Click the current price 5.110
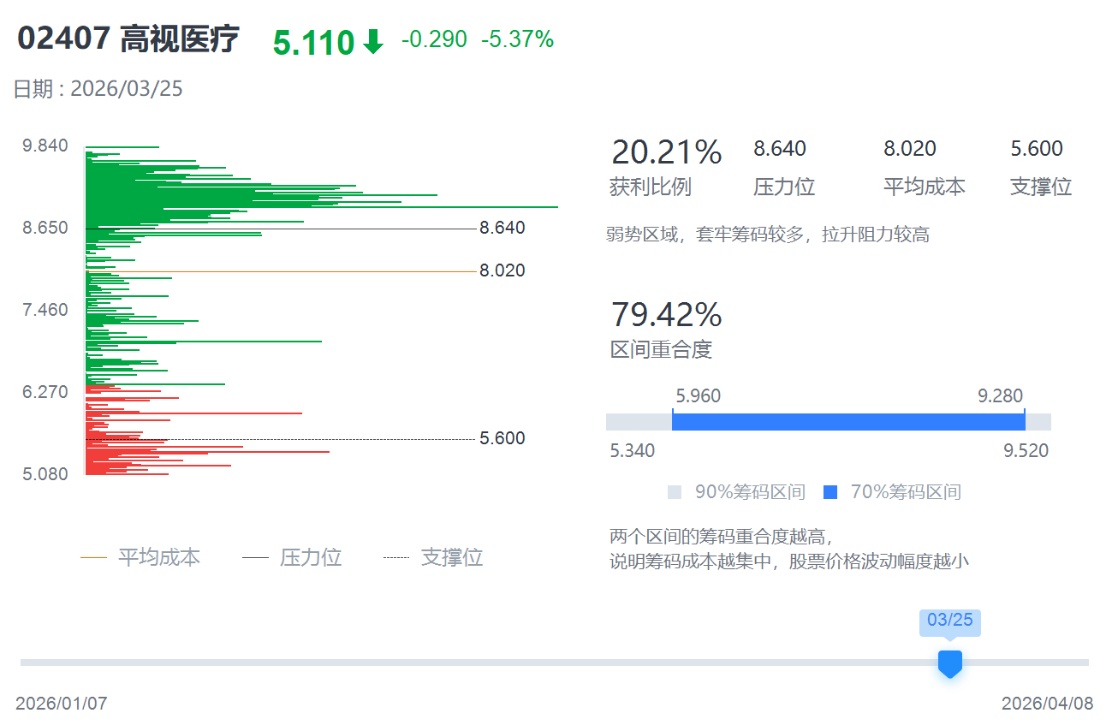Image resolution: width=1106 pixels, height=720 pixels. [x=313, y=43]
